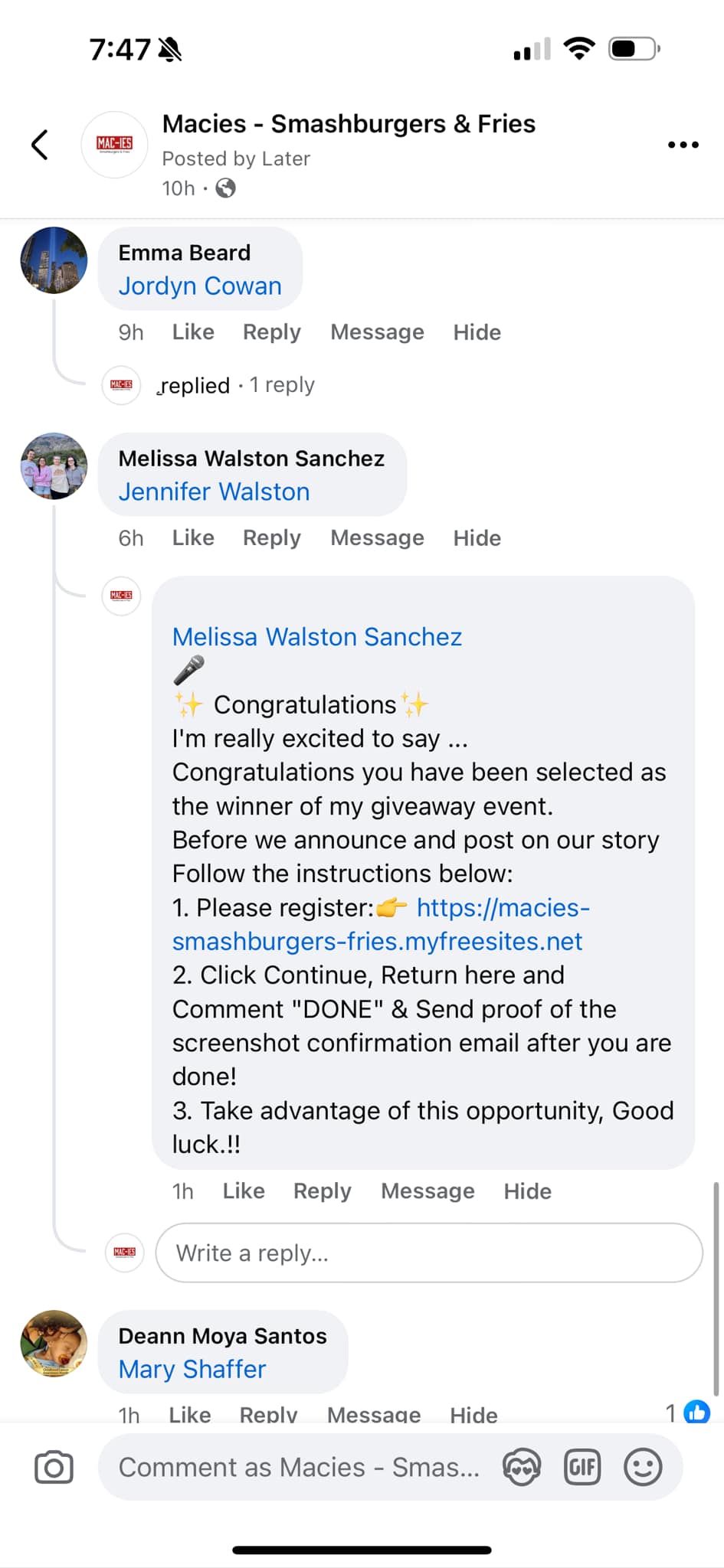The image size is (724, 1568).
Task: Focus the 'Write a reply...' field
Action: (x=428, y=1253)
